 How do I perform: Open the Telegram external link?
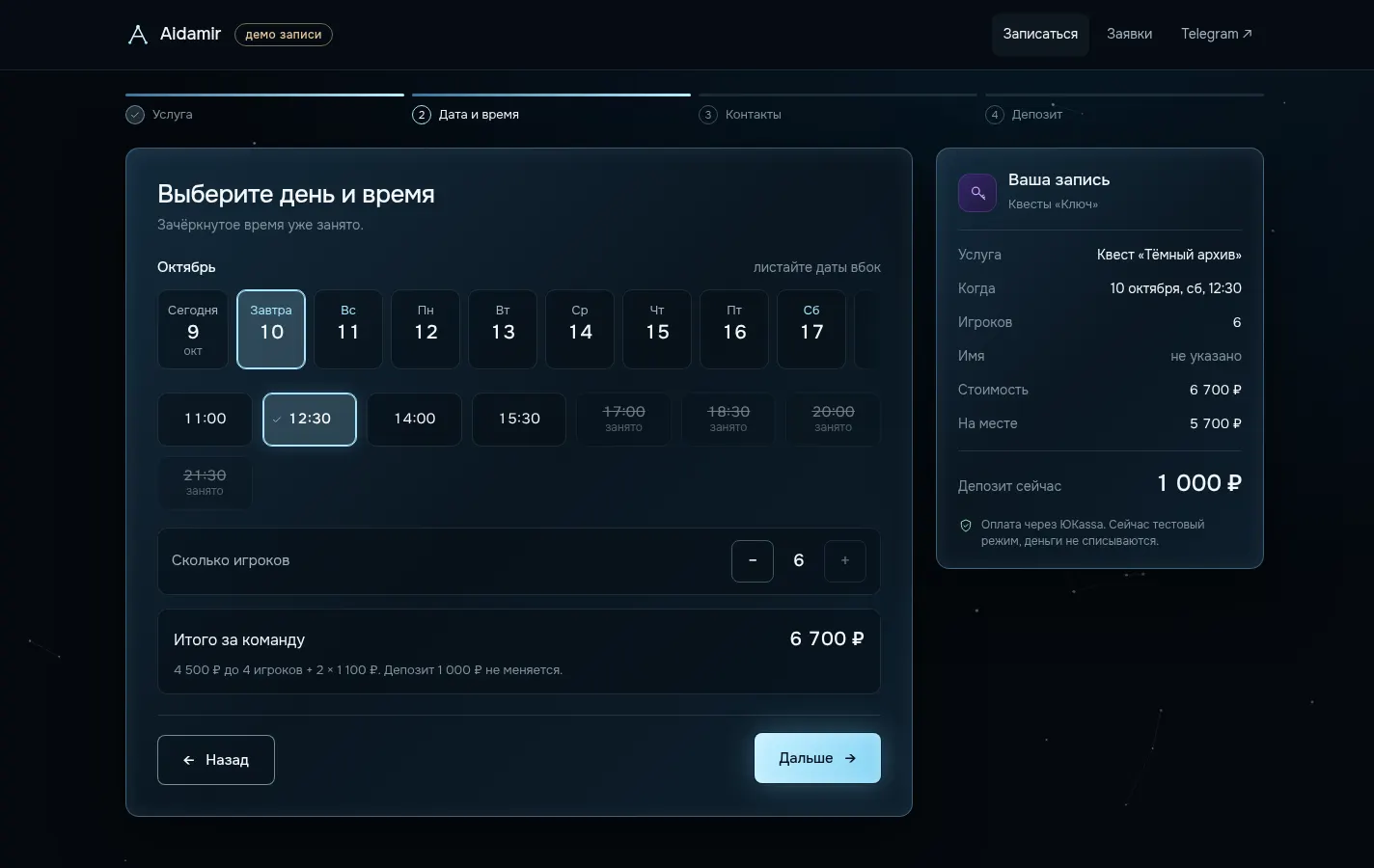tap(1217, 35)
